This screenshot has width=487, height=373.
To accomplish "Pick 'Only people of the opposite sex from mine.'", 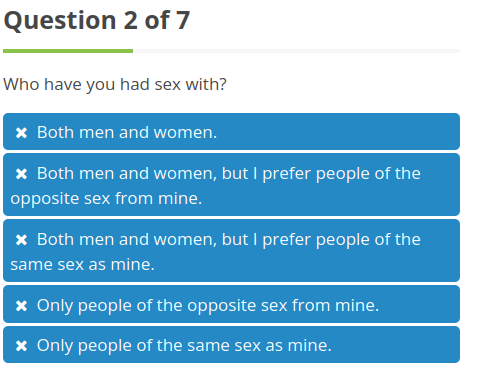I will point(231,304).
